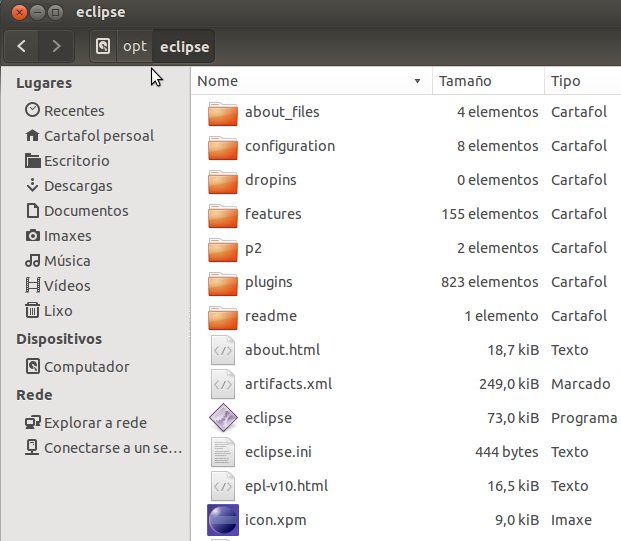Click the Vídeos film icon

32,285
